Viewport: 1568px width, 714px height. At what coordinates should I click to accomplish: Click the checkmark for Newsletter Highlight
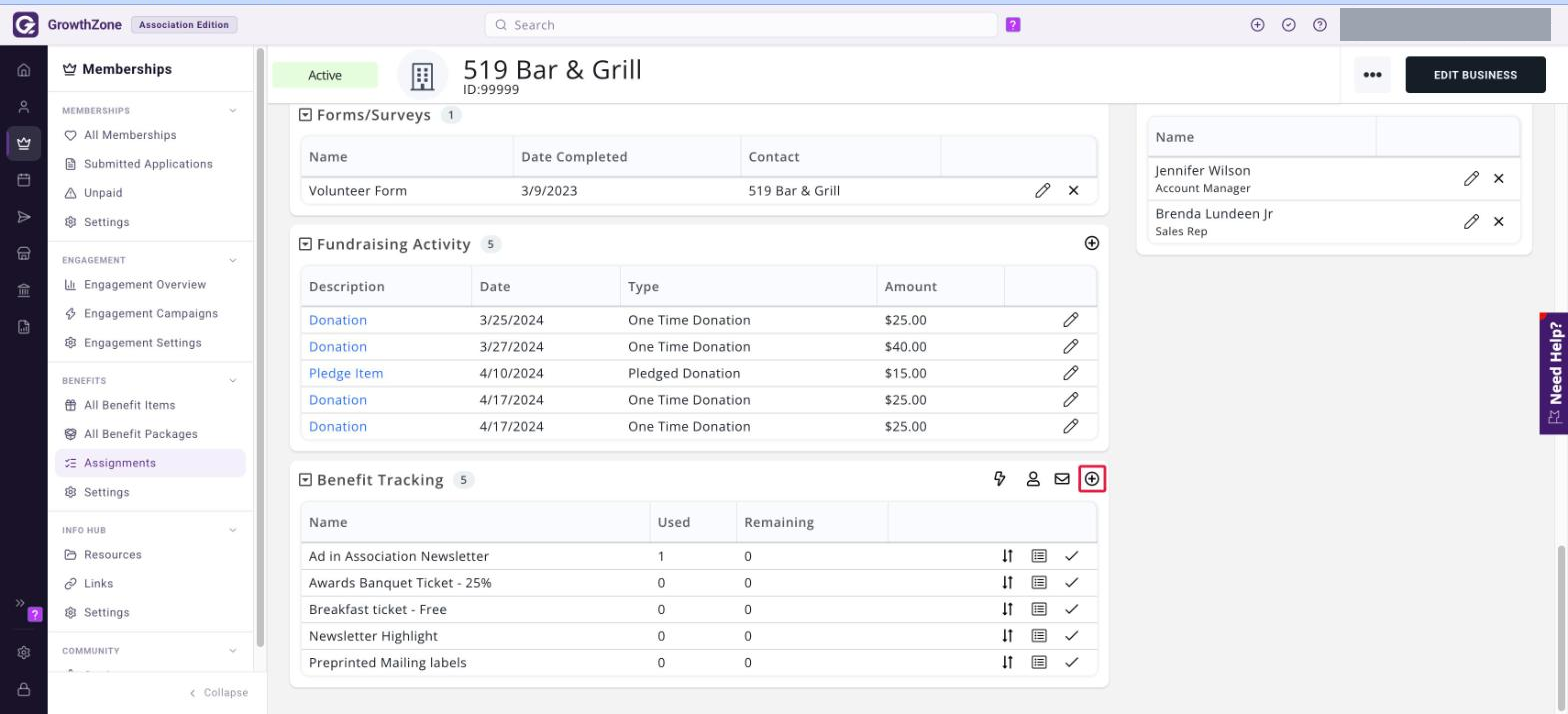tap(1072, 636)
